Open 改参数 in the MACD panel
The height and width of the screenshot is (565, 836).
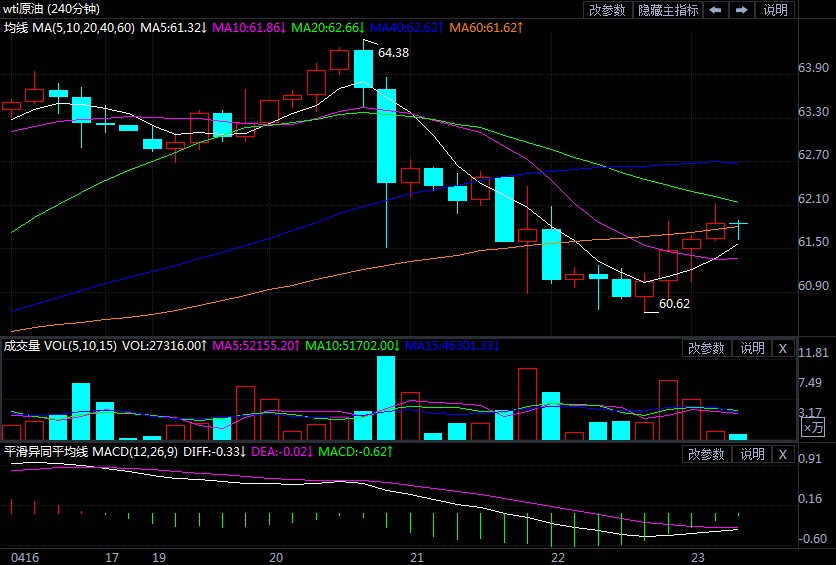pyautogui.click(x=706, y=454)
